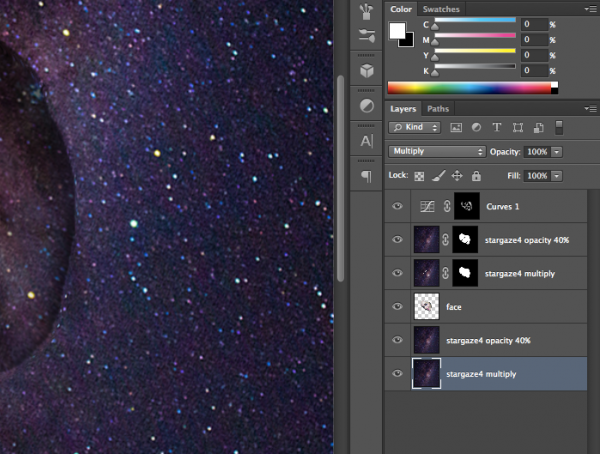This screenshot has height=454, width=600.
Task: Open the Multiply blend mode dropdown
Action: 436,151
